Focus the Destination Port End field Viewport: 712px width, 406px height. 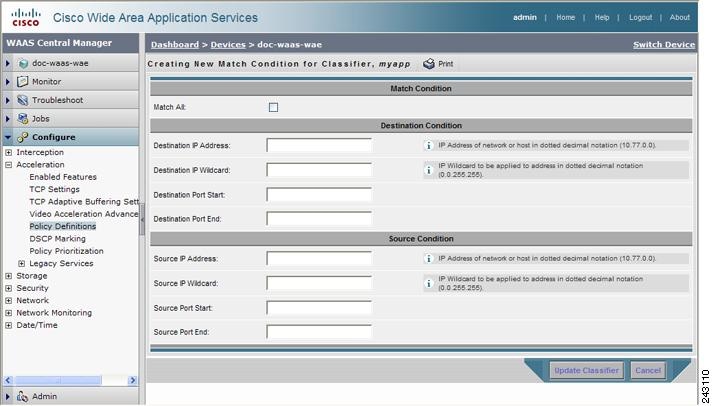[319, 219]
